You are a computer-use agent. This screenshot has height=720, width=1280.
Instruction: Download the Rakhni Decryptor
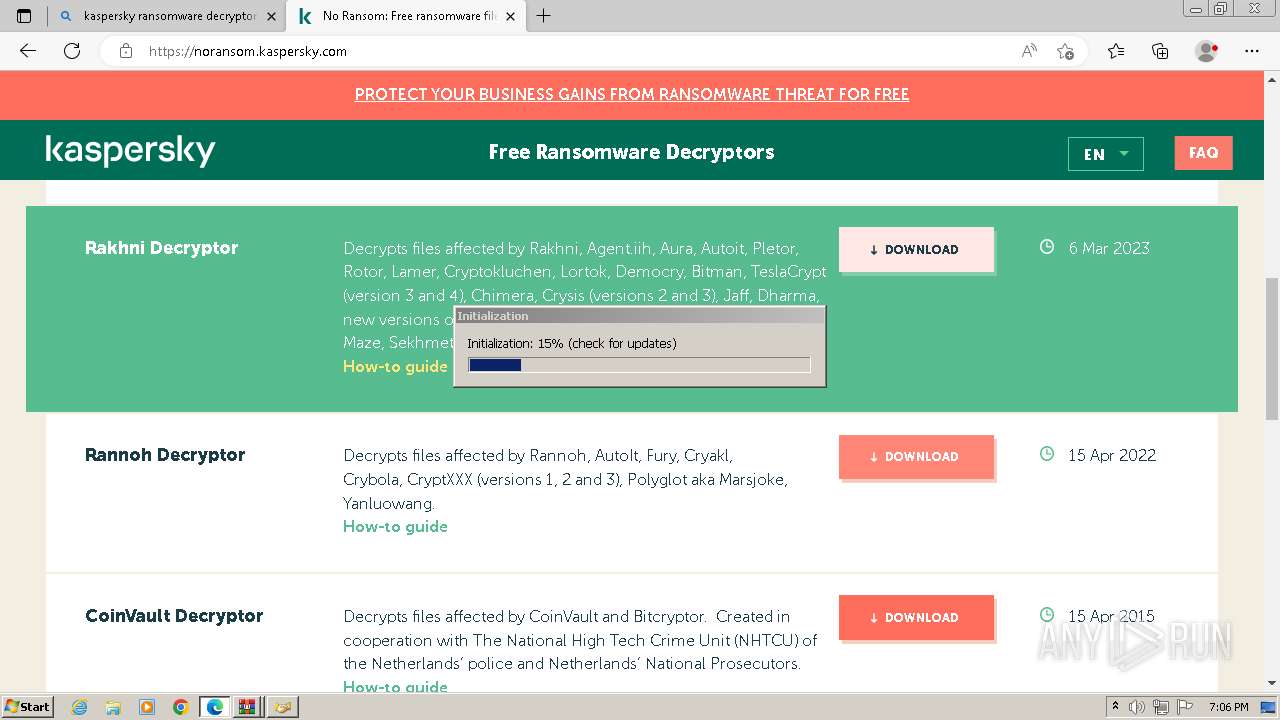pos(916,249)
